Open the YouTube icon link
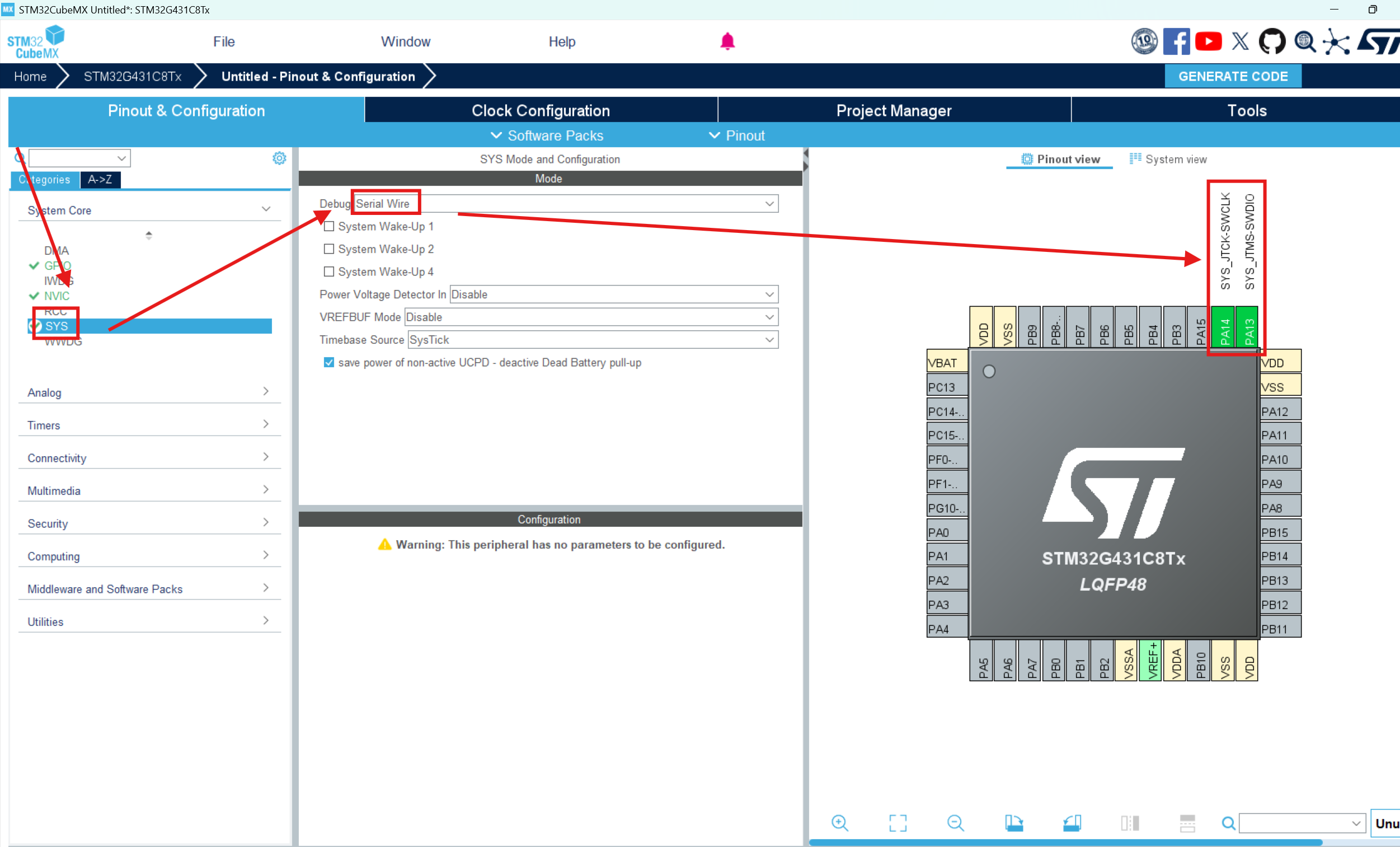 pos(1208,41)
